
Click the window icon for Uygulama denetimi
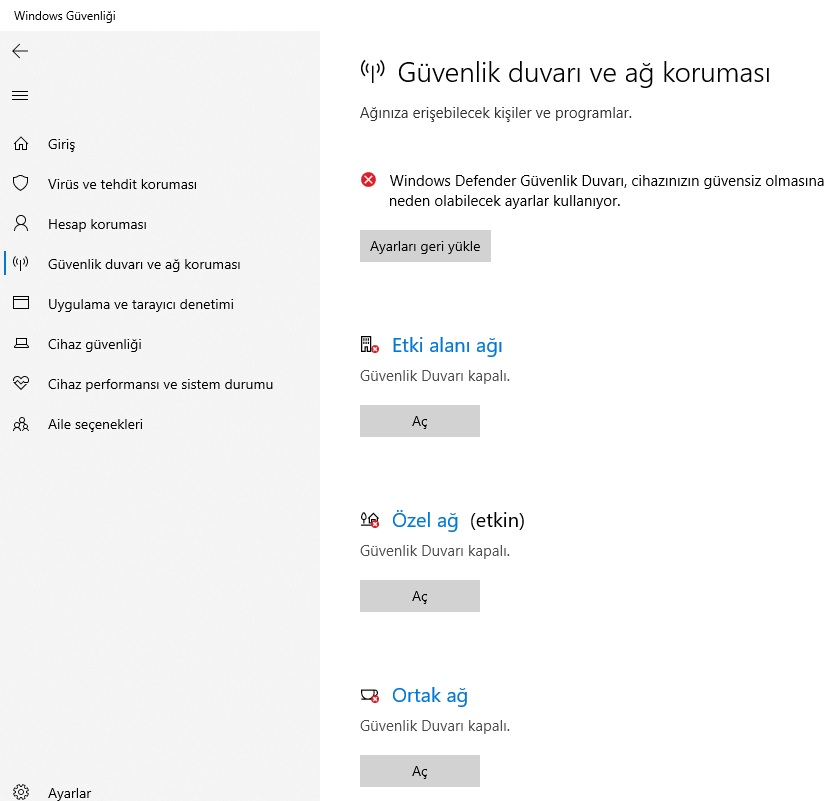[21, 303]
